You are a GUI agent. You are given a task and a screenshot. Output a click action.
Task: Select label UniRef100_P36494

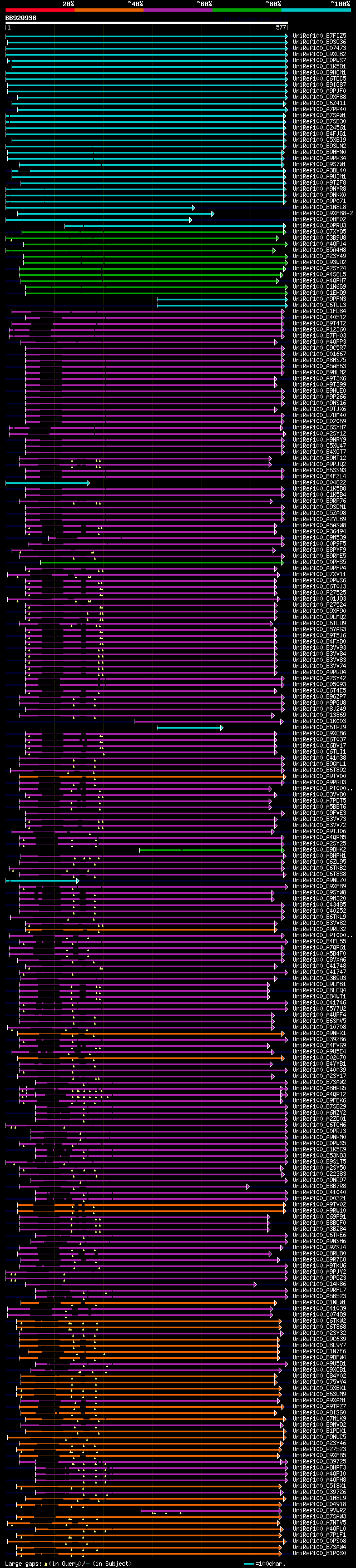point(319,531)
